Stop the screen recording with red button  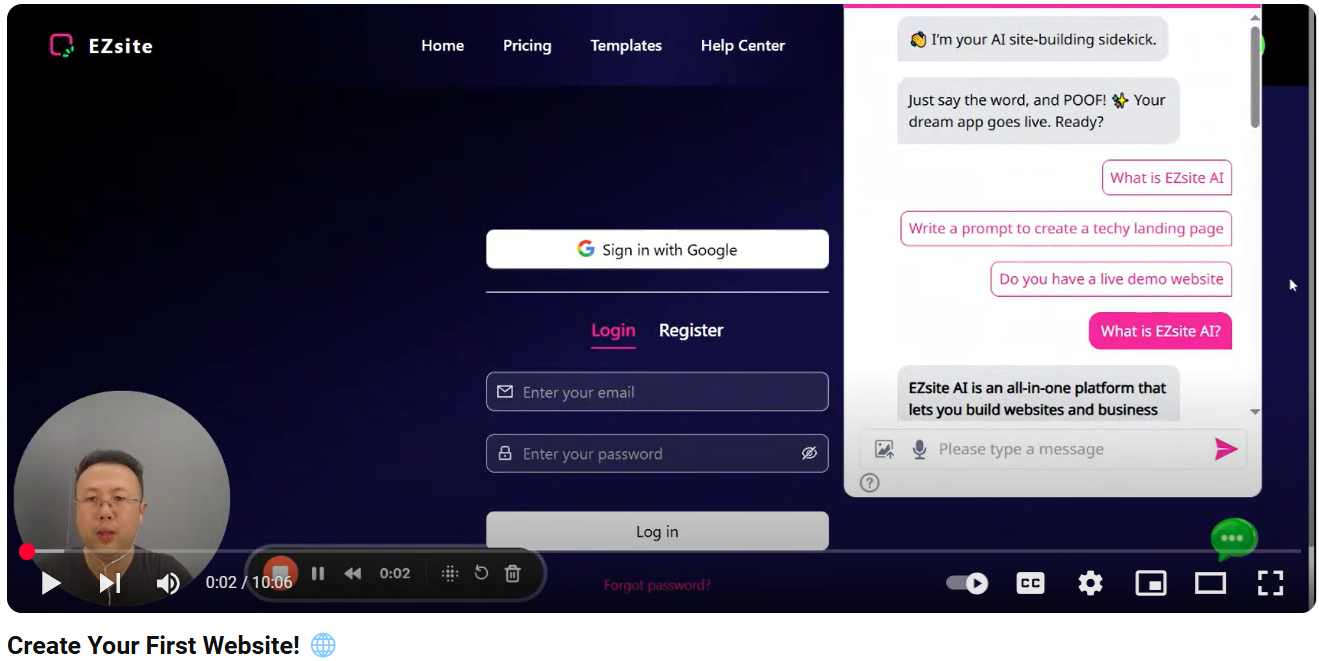[x=281, y=573]
